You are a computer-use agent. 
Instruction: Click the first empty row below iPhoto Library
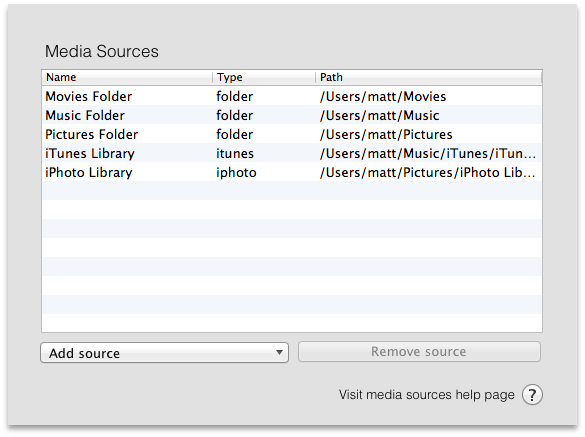(x=292, y=191)
